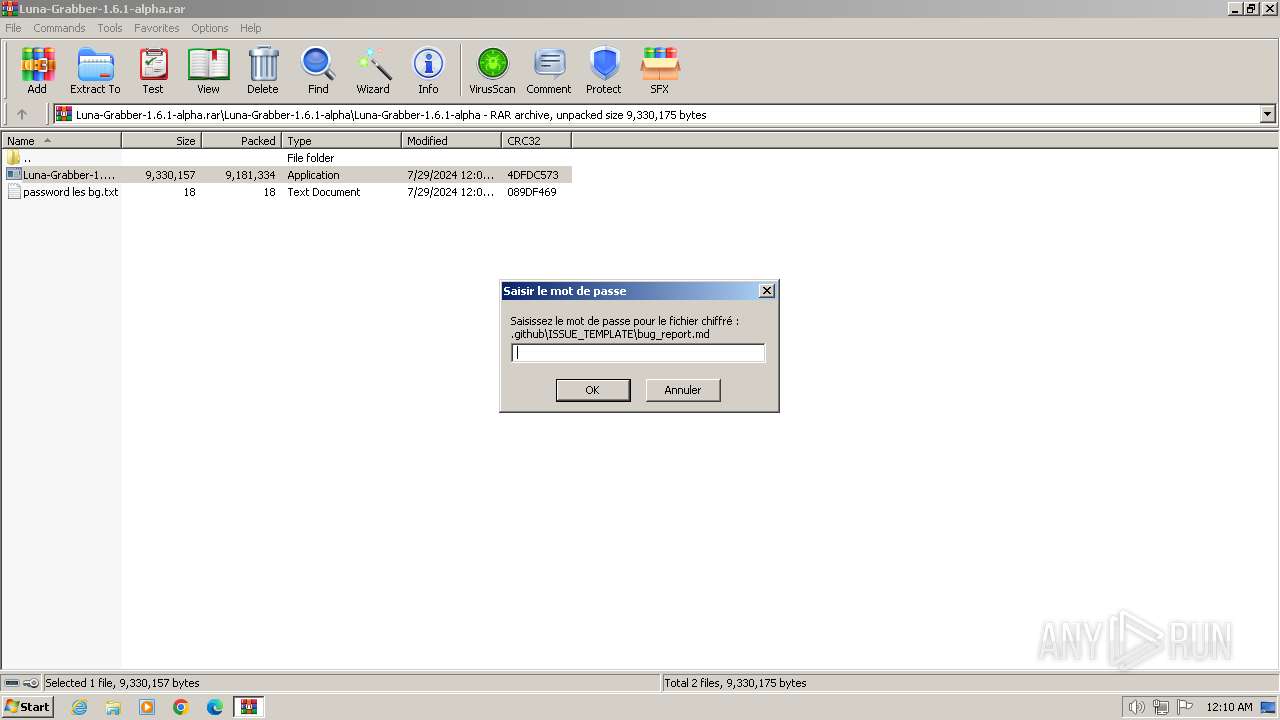Select the parent folder '..' row
The image size is (1280, 720).
coord(287,158)
